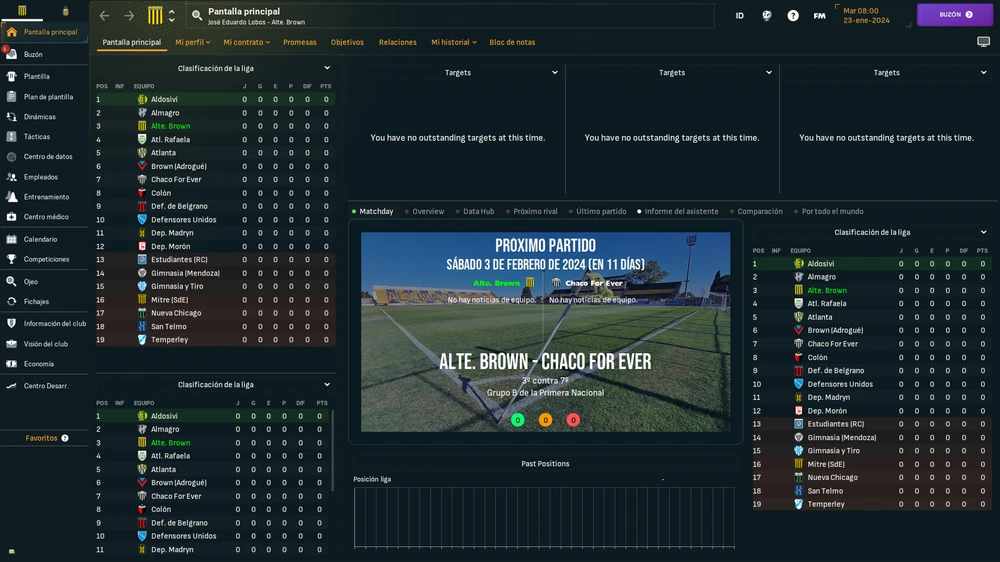
Task: Open Economía in the sidebar
Action: tap(39, 364)
